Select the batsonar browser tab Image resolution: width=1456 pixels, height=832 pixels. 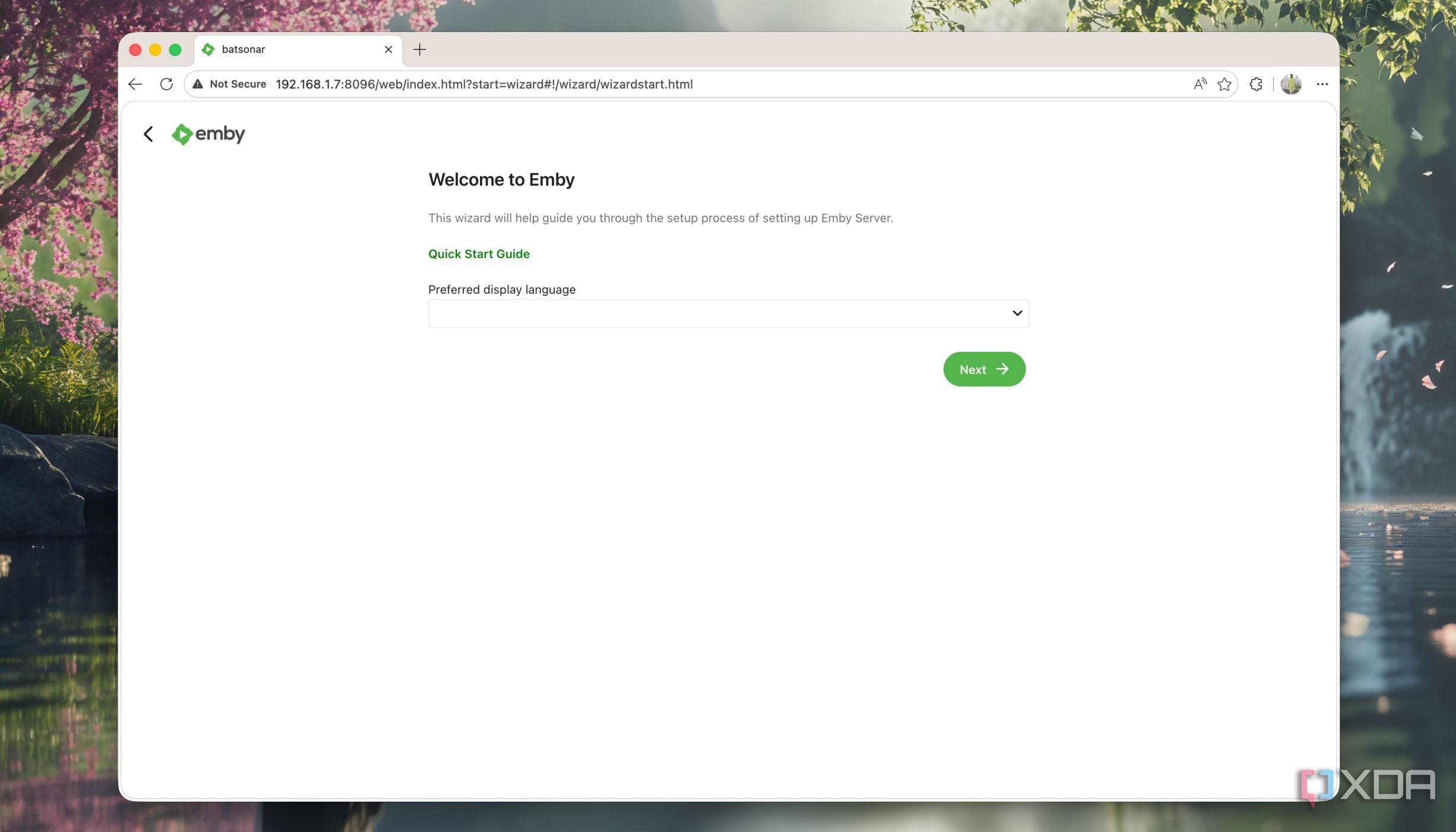(x=297, y=49)
